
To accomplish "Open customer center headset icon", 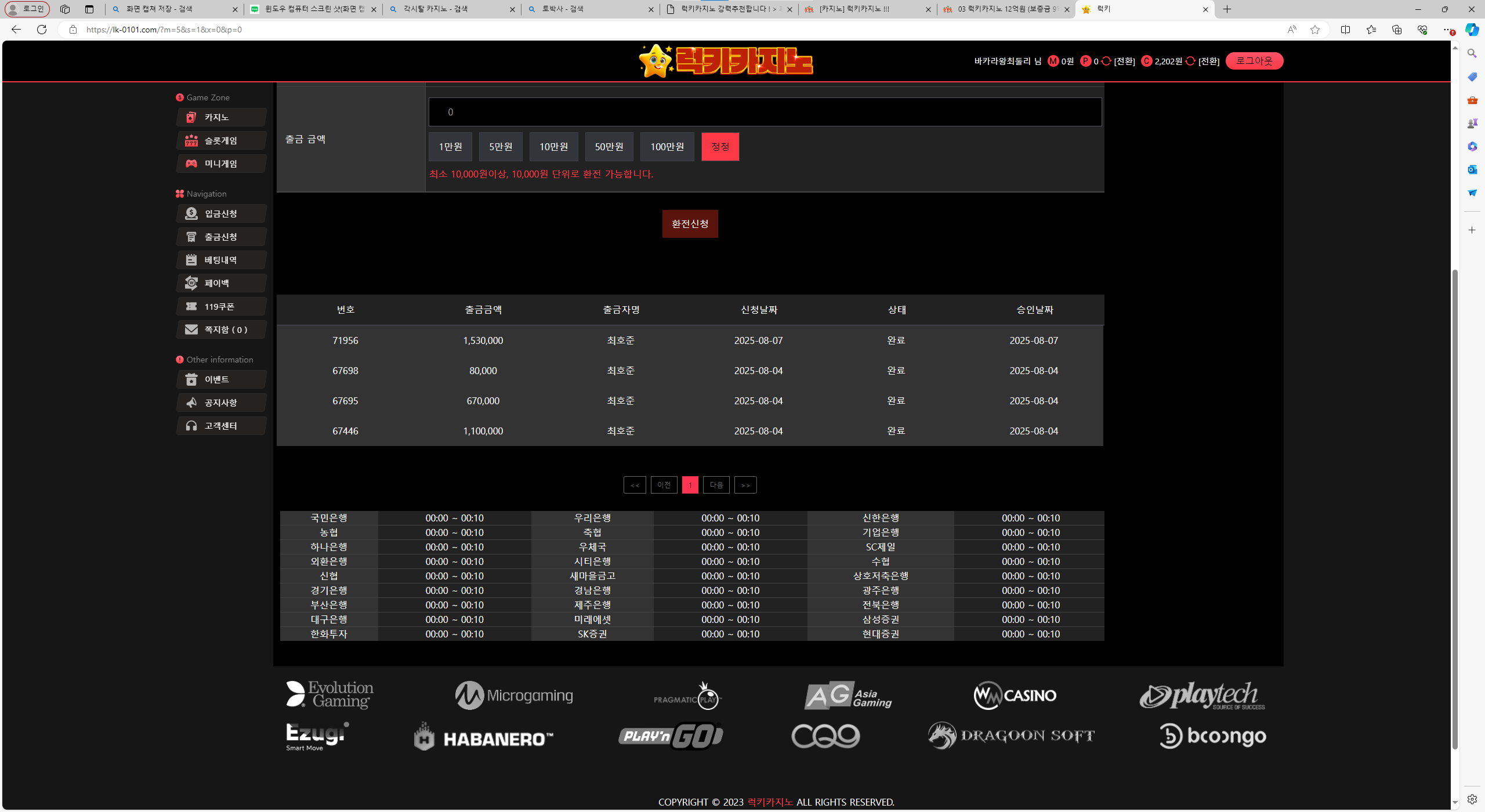I will [191, 426].
